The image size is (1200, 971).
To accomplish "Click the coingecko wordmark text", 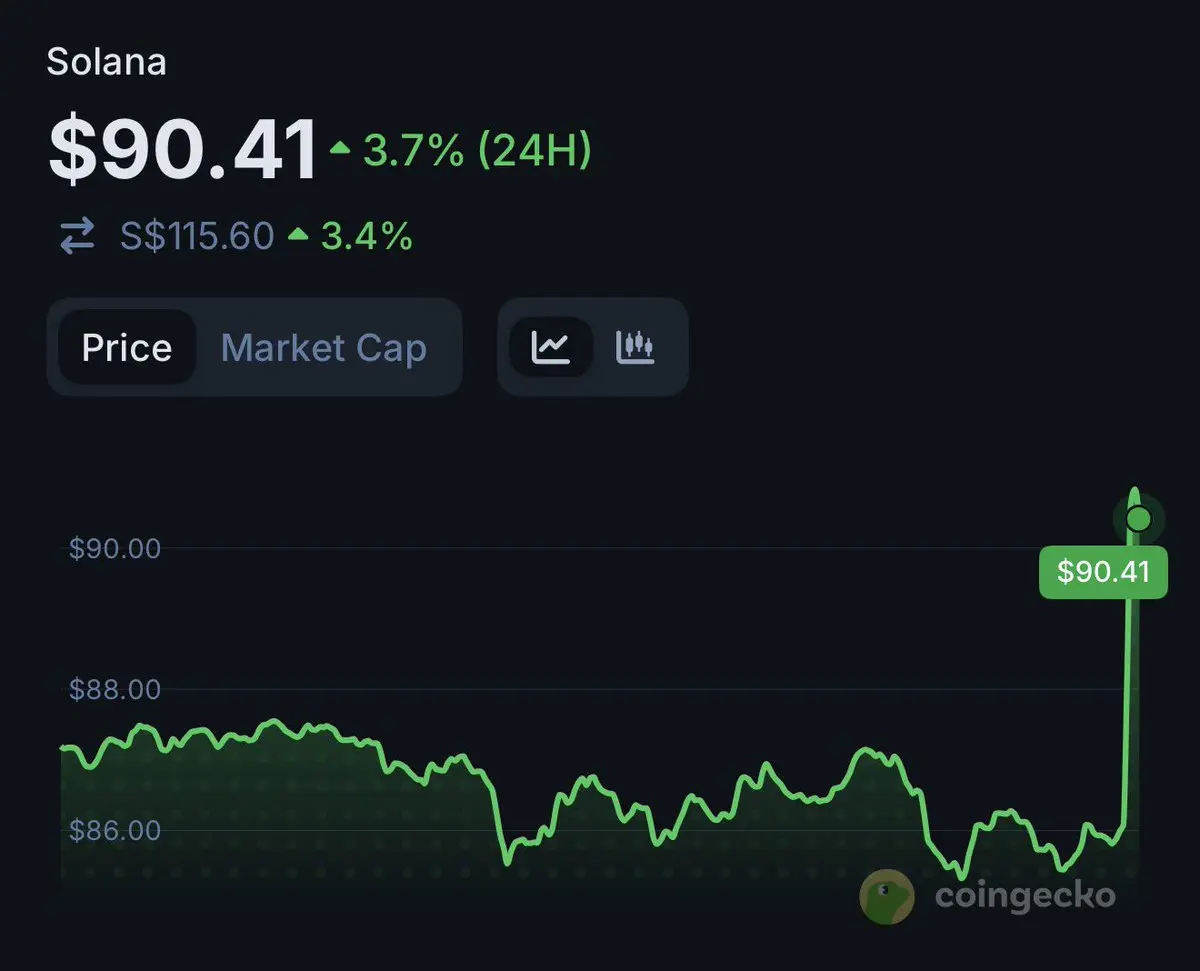I will (x=1024, y=895).
